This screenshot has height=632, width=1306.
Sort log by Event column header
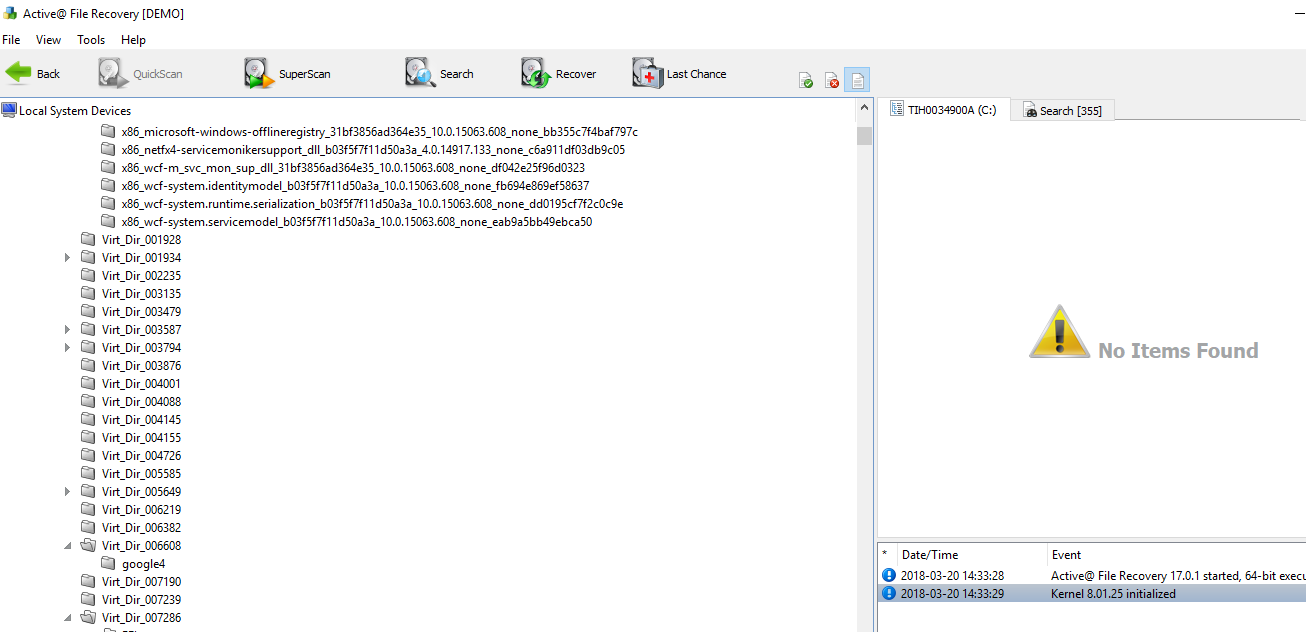click(1176, 555)
